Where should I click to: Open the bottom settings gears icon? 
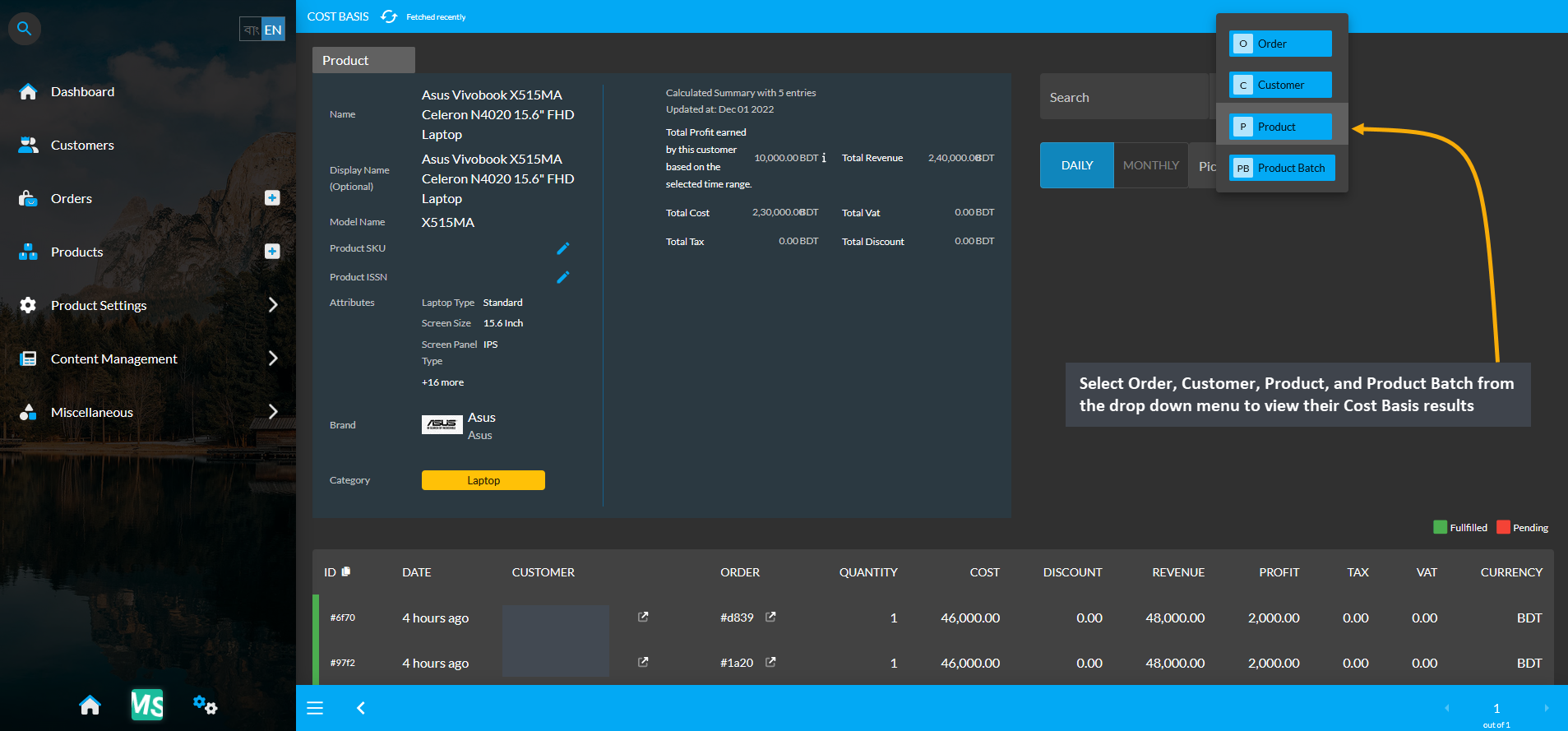[205, 705]
